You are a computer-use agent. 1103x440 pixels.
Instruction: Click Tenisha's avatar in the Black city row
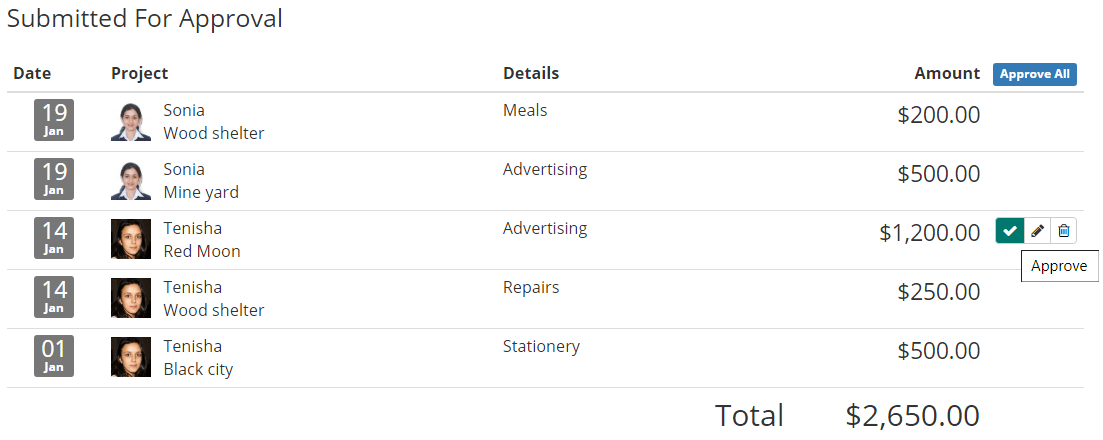click(x=131, y=357)
